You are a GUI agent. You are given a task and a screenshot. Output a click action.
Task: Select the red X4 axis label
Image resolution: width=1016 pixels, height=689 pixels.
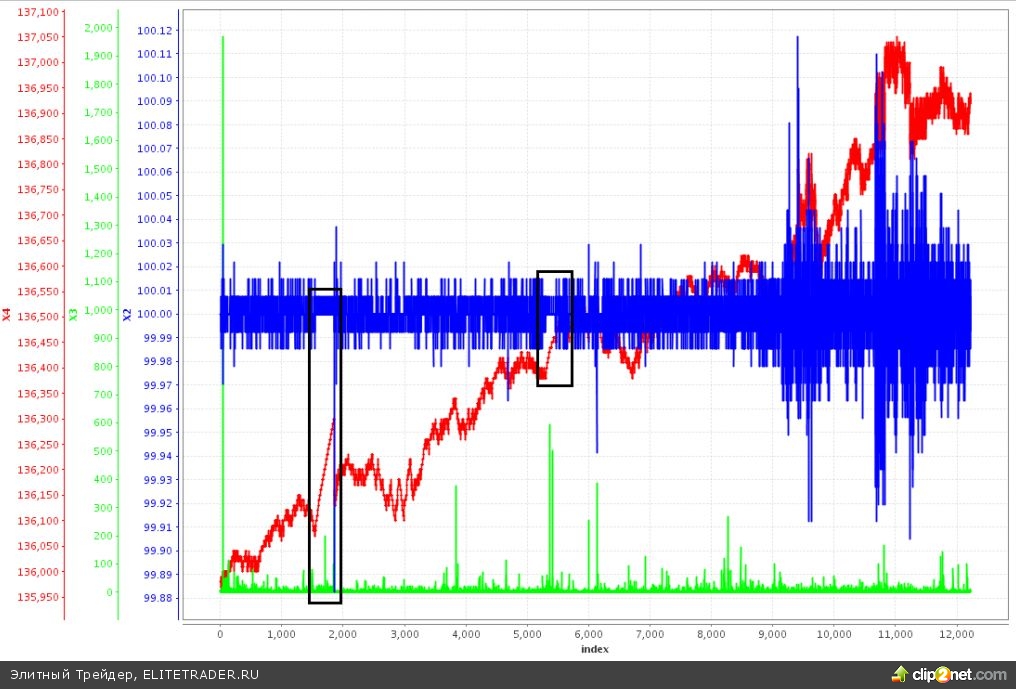point(7,315)
